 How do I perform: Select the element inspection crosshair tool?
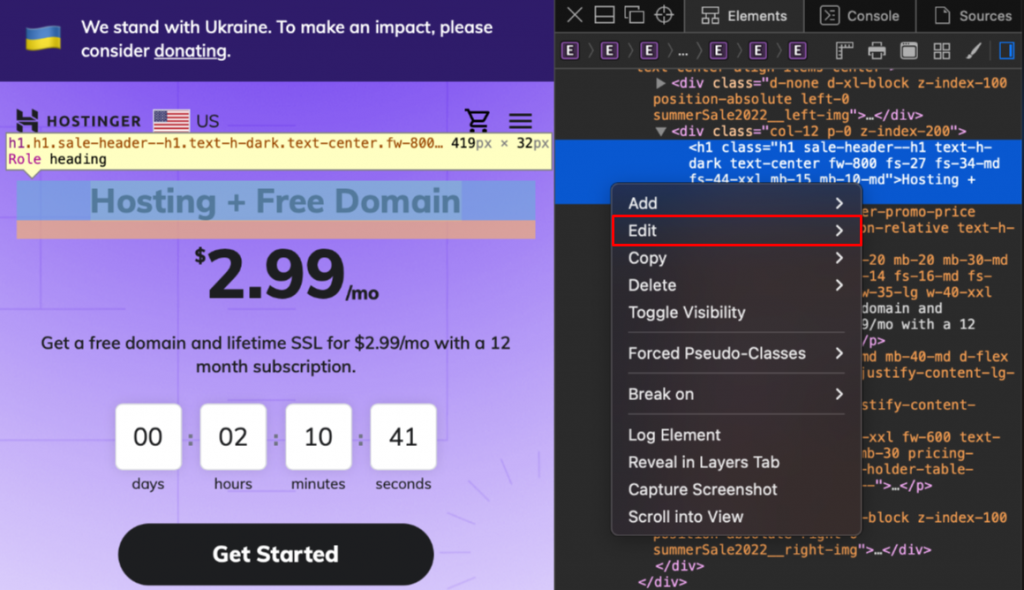click(663, 15)
